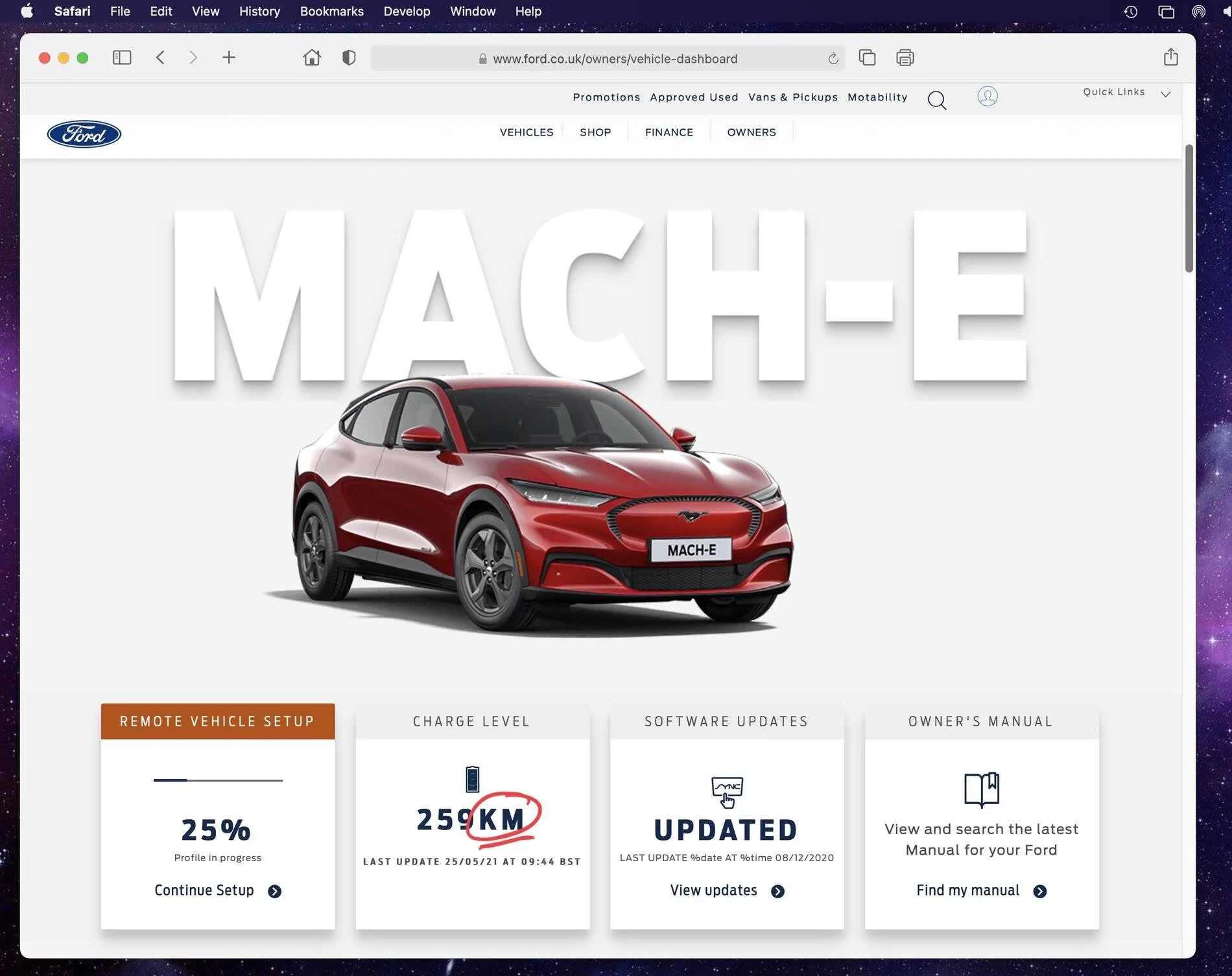Screen dimensions: 1232x976
Task: Open the History menu
Action: pyautogui.click(x=259, y=11)
